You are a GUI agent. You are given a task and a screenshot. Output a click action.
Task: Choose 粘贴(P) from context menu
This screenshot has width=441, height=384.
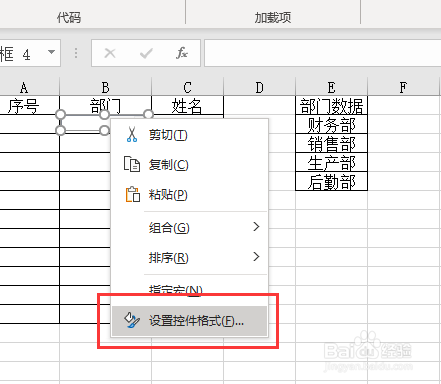[x=189, y=194]
